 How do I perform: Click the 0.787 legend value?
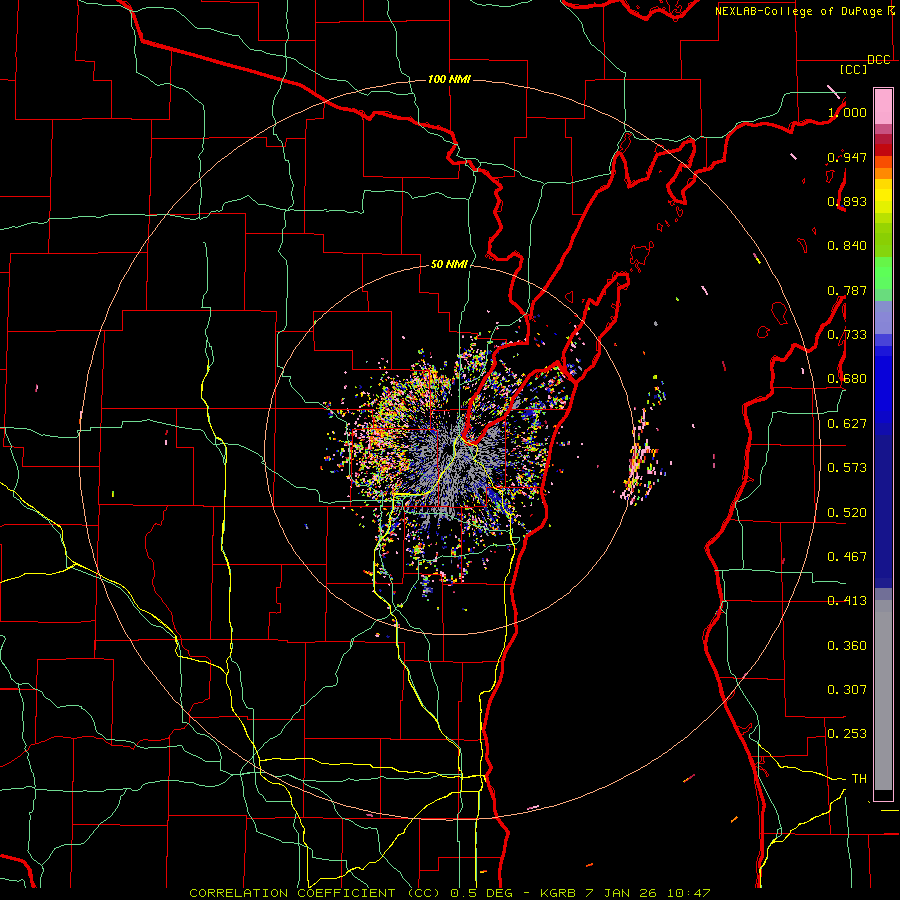pyautogui.click(x=847, y=290)
